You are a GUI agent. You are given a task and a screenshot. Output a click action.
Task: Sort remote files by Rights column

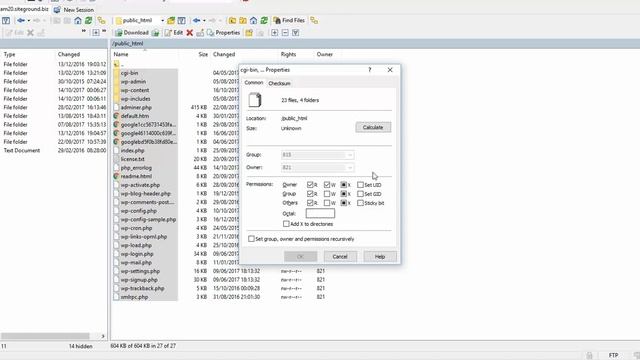(288, 54)
